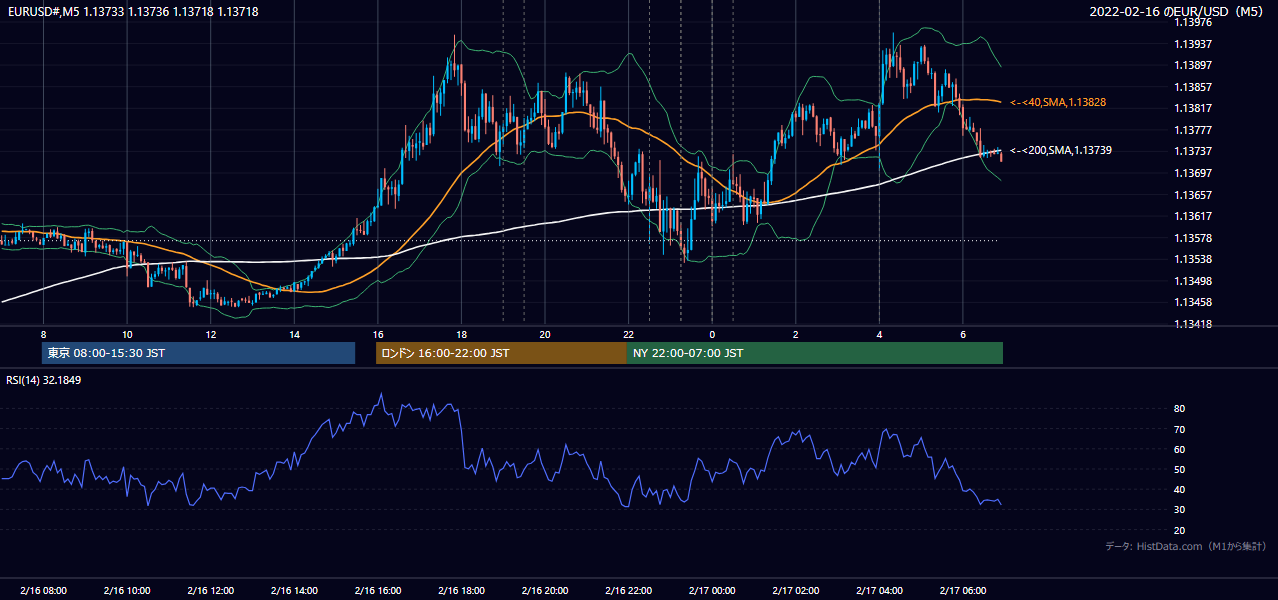Click the RSI scale value 50
1278x600 pixels.
pyautogui.click(x=1180, y=469)
